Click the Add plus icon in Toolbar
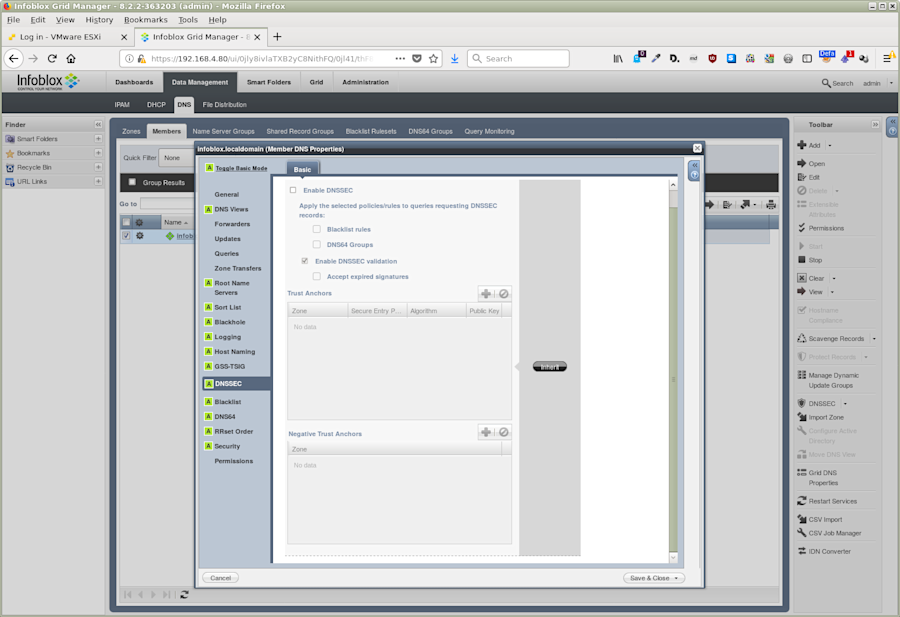The image size is (900, 617). (802, 145)
